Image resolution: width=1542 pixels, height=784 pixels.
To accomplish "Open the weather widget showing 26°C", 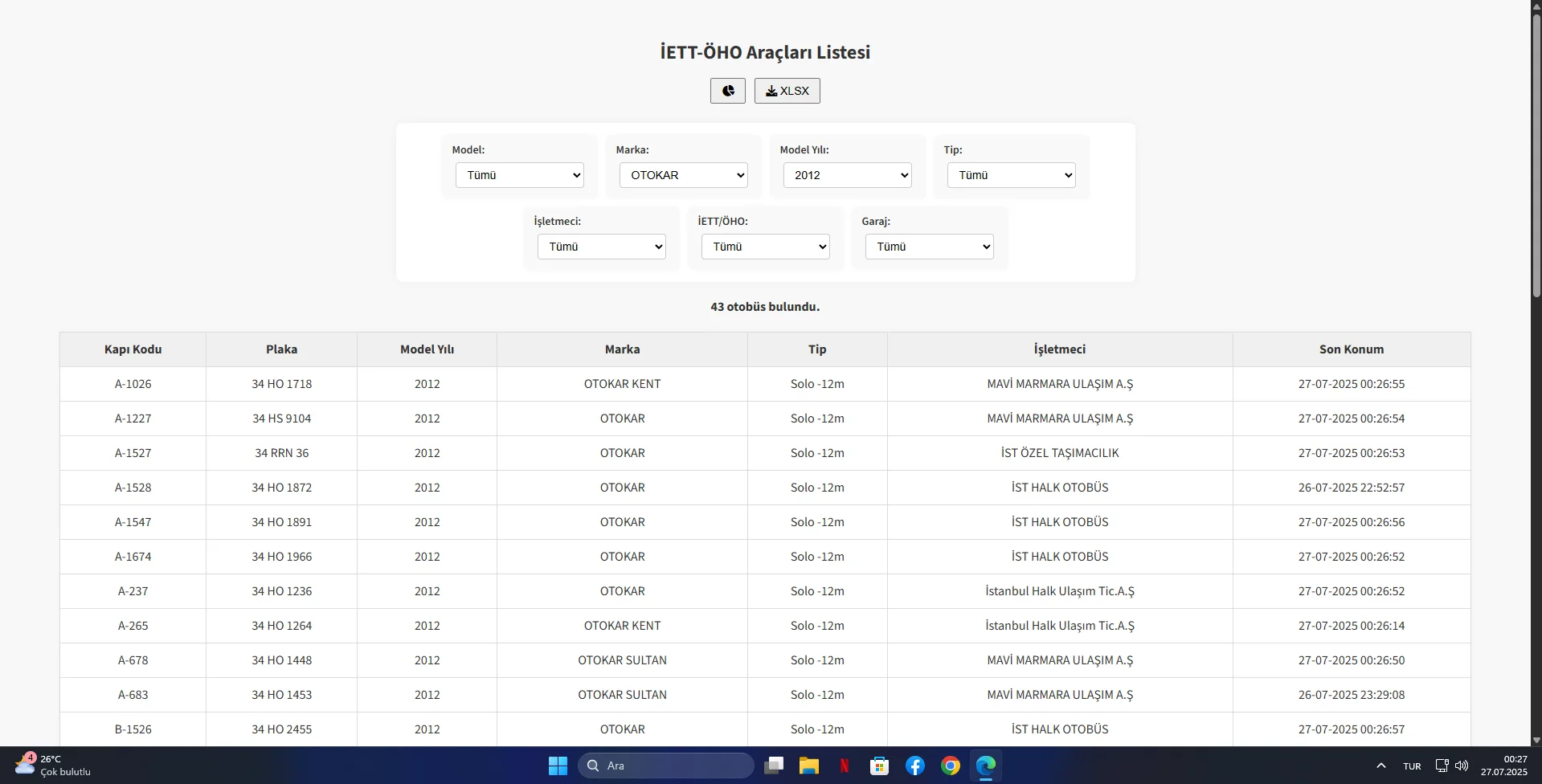I will coord(48,765).
